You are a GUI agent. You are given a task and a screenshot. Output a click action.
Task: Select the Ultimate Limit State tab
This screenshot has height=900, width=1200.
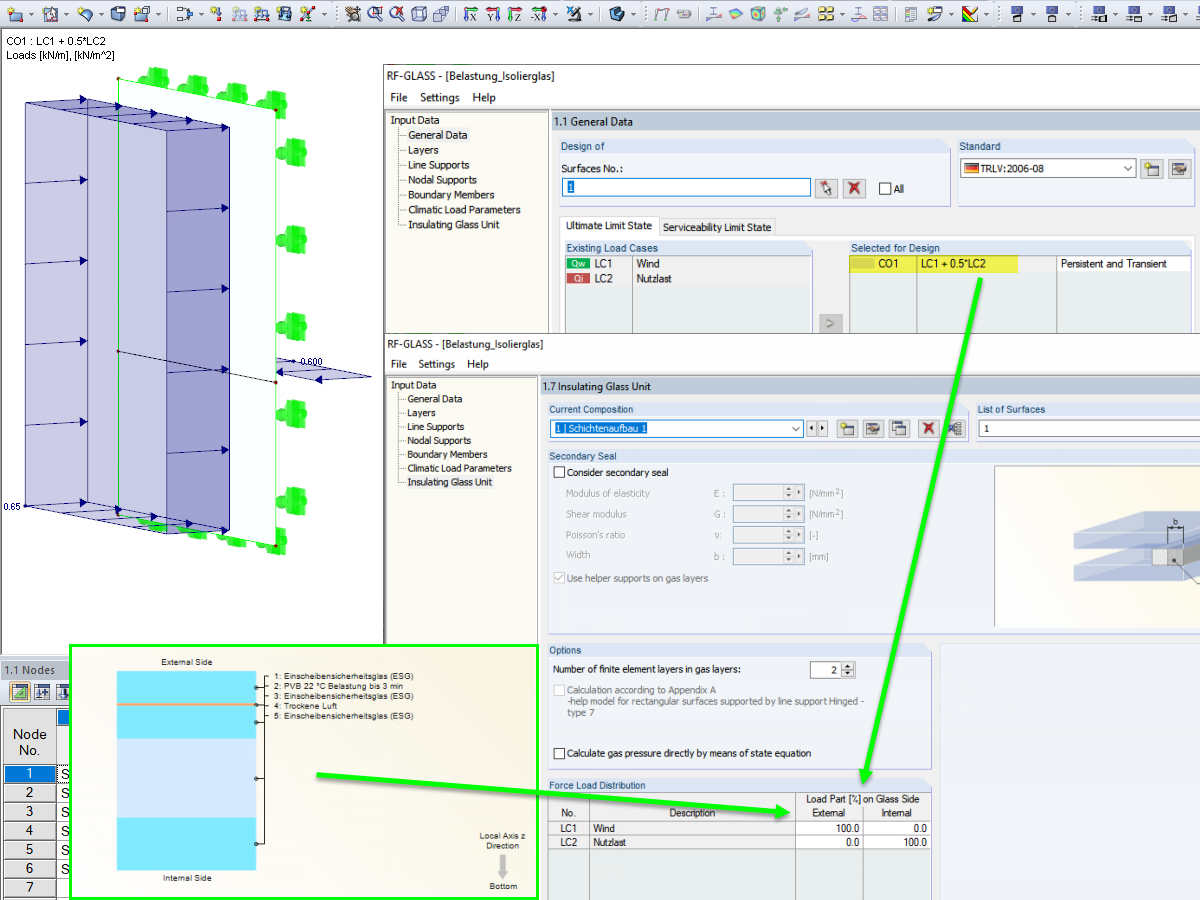click(608, 226)
